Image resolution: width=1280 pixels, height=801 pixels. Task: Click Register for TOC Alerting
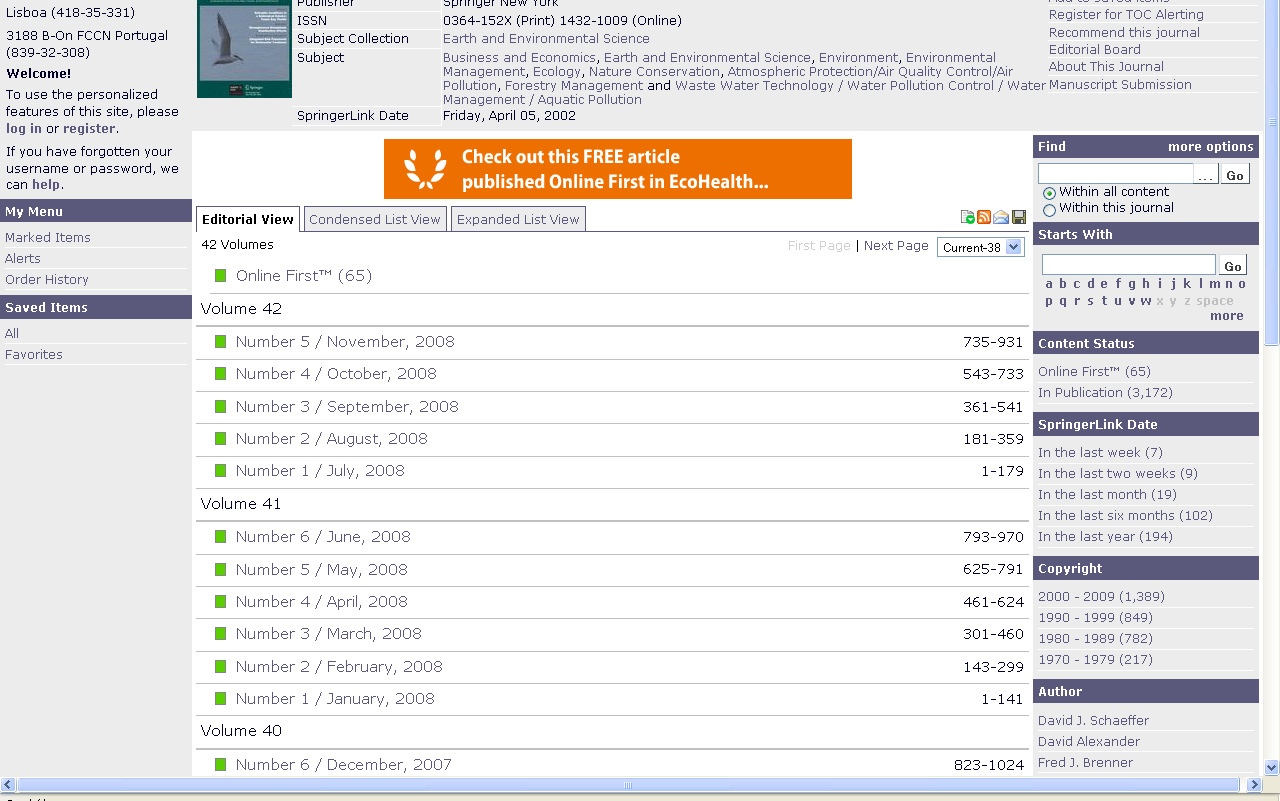1126,14
